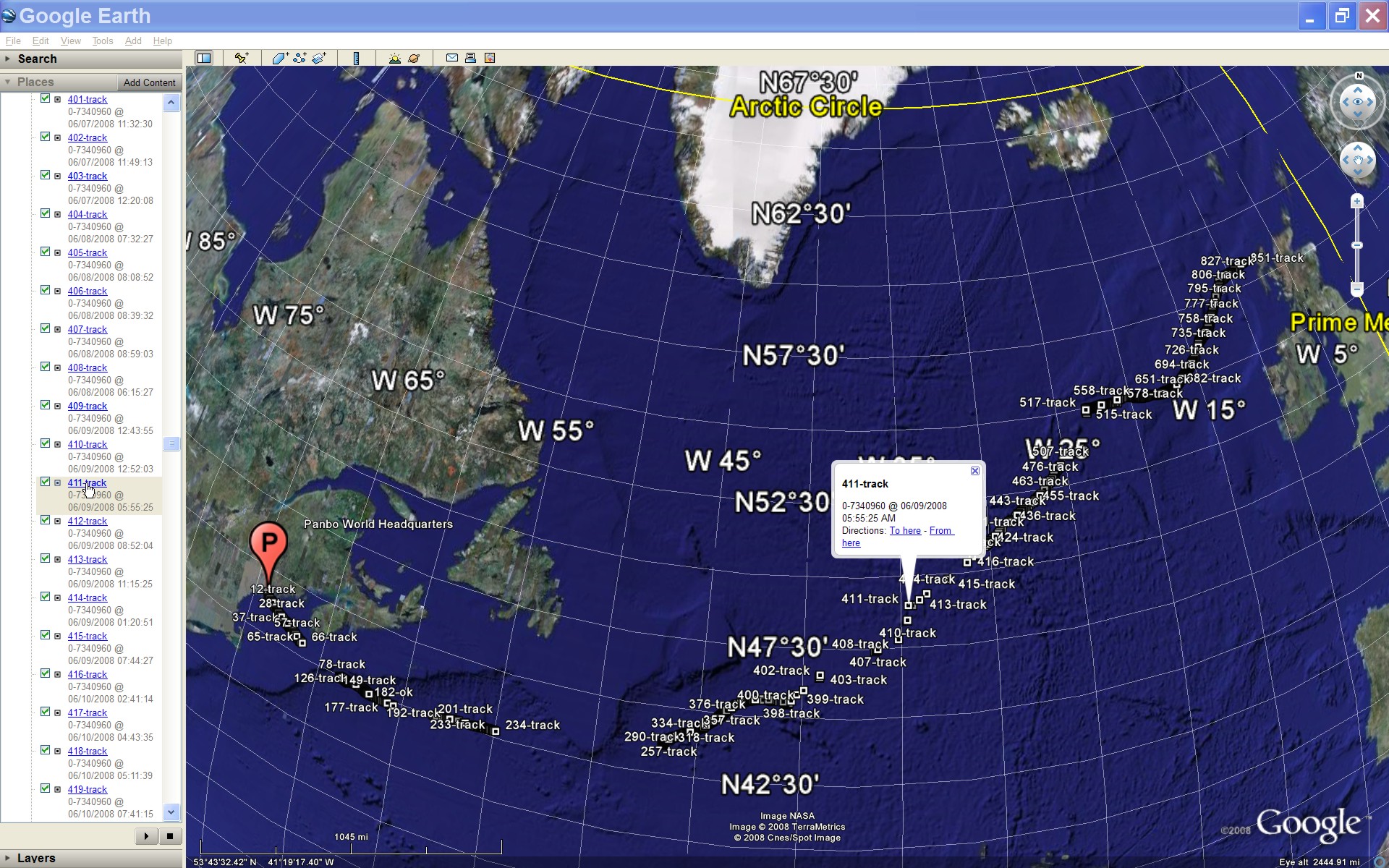Click look-right arrow on eye joystick

[x=1370, y=102]
